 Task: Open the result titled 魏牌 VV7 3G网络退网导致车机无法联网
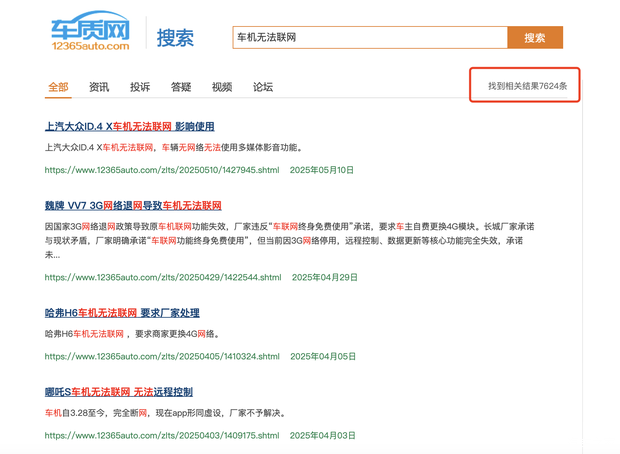(133, 206)
